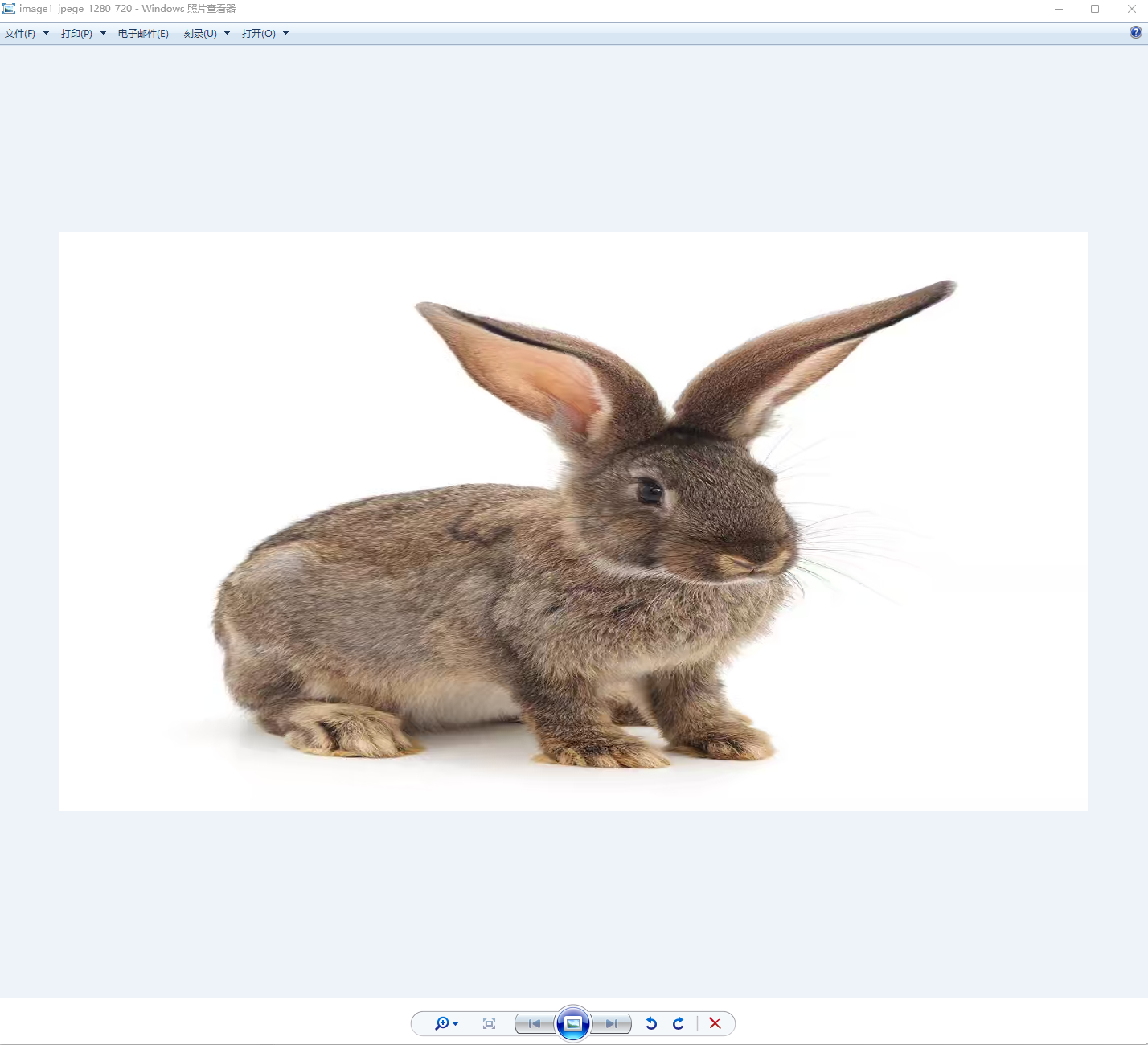The height and width of the screenshot is (1045, 1148).
Task: Expand the 文件(F) dropdown arrow
Action: [x=46, y=34]
